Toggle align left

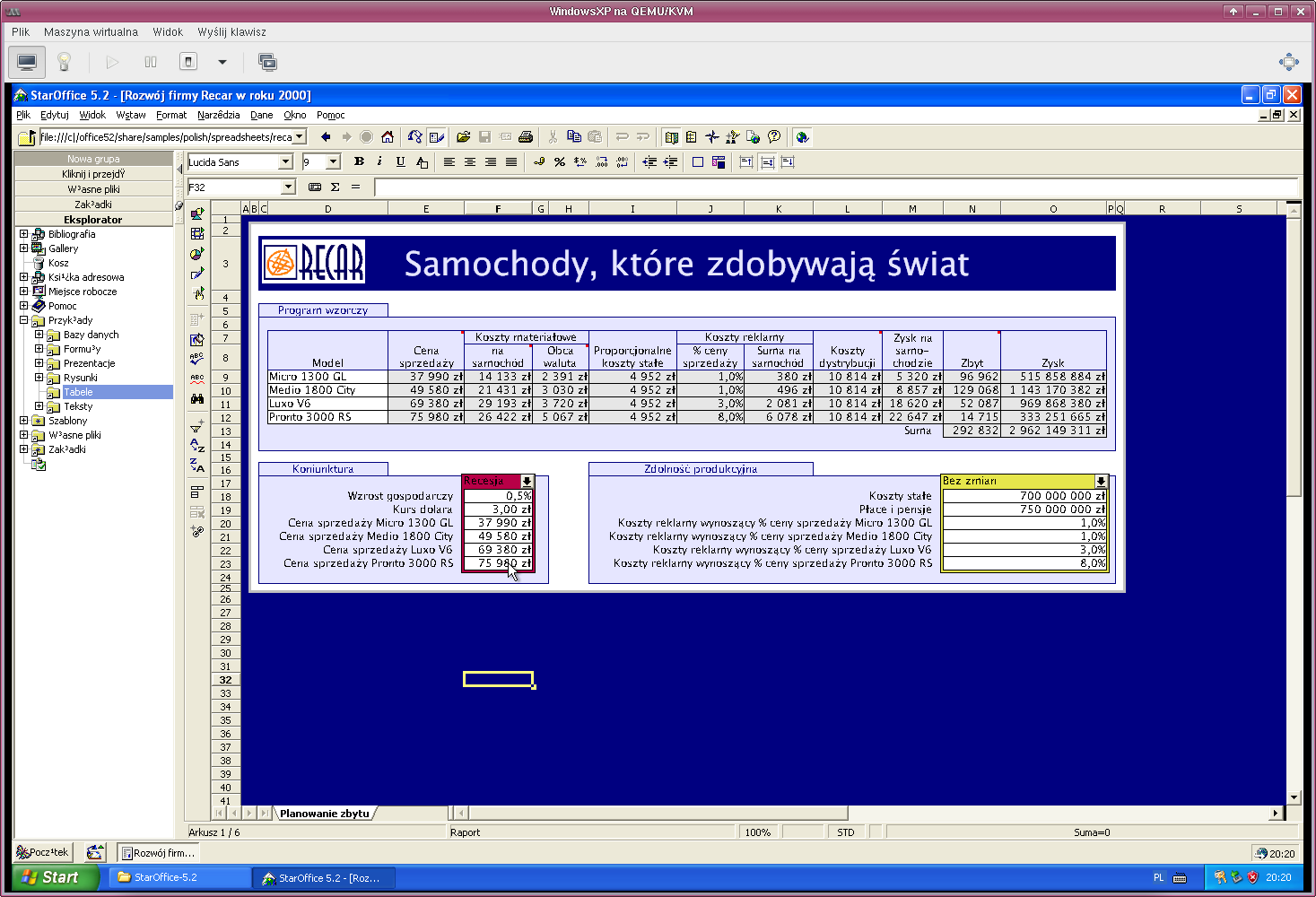tap(449, 162)
